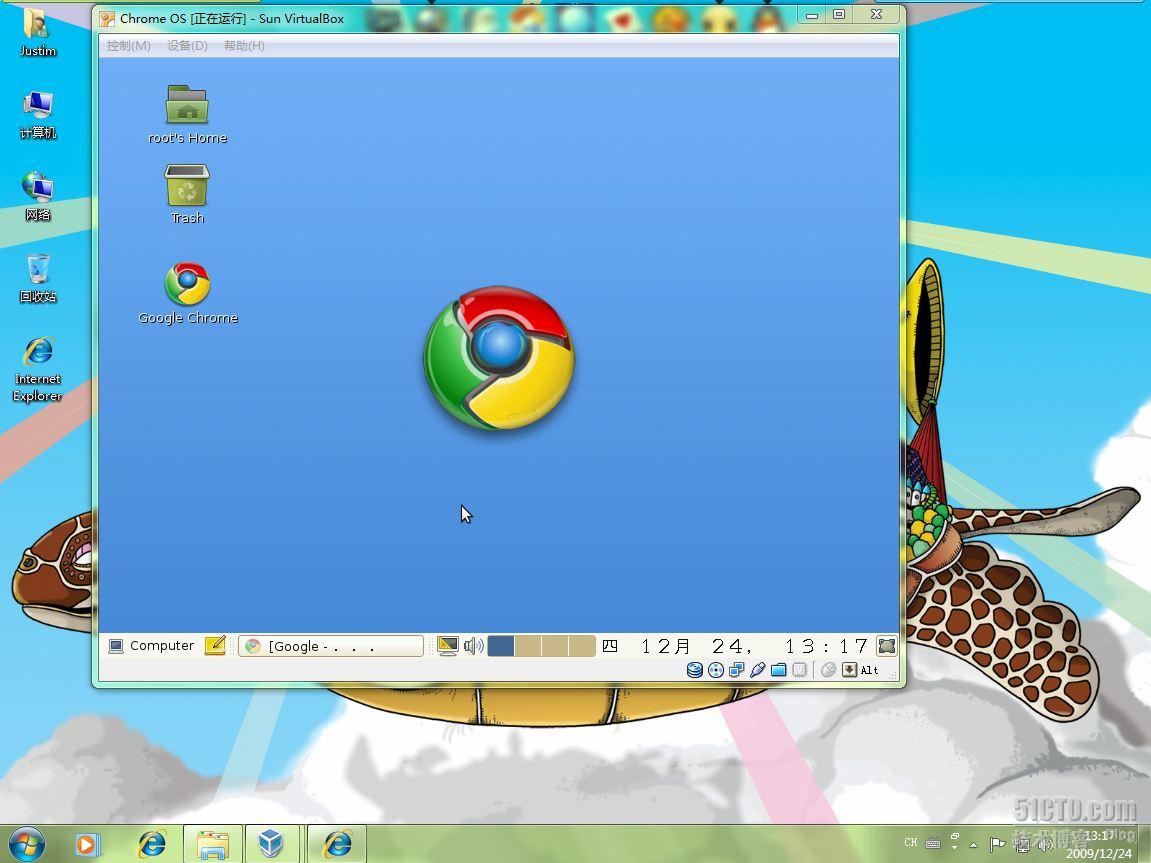Viewport: 1151px width, 863px height.
Task: Click the display settings icon in the VM panel
Action: point(447,646)
